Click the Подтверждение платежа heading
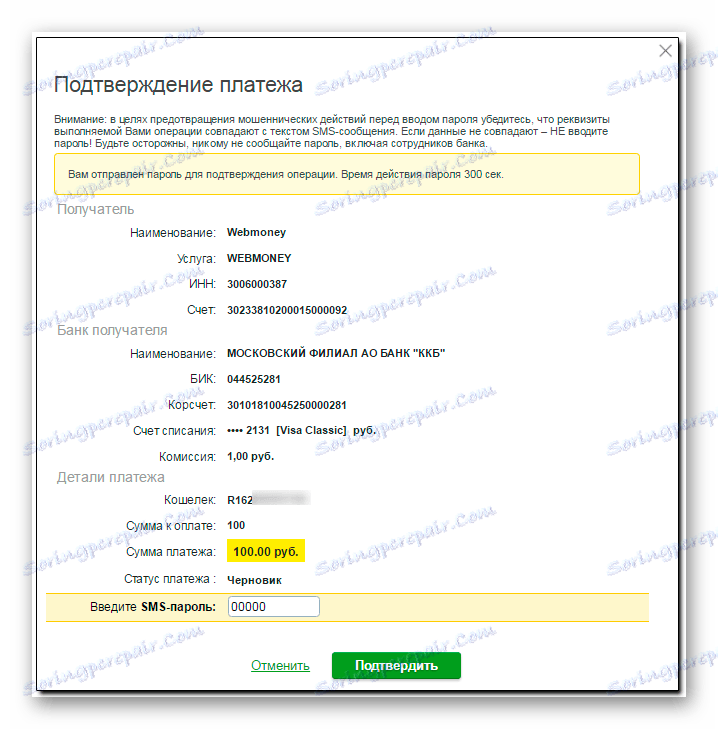 click(x=178, y=86)
